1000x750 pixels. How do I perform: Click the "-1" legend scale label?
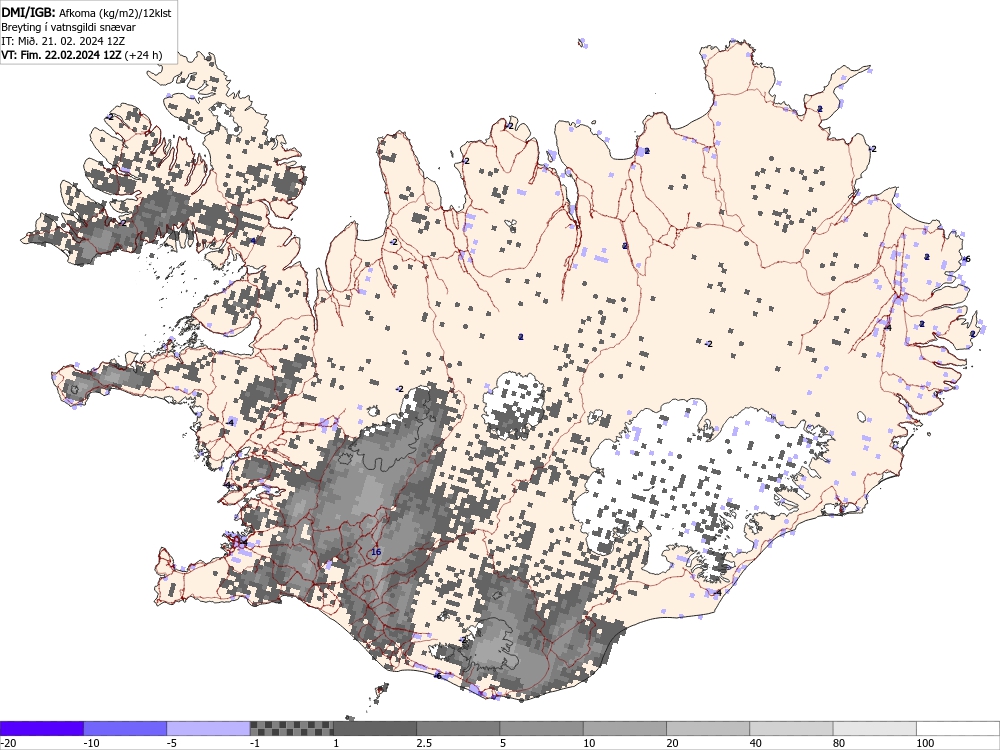[256, 743]
